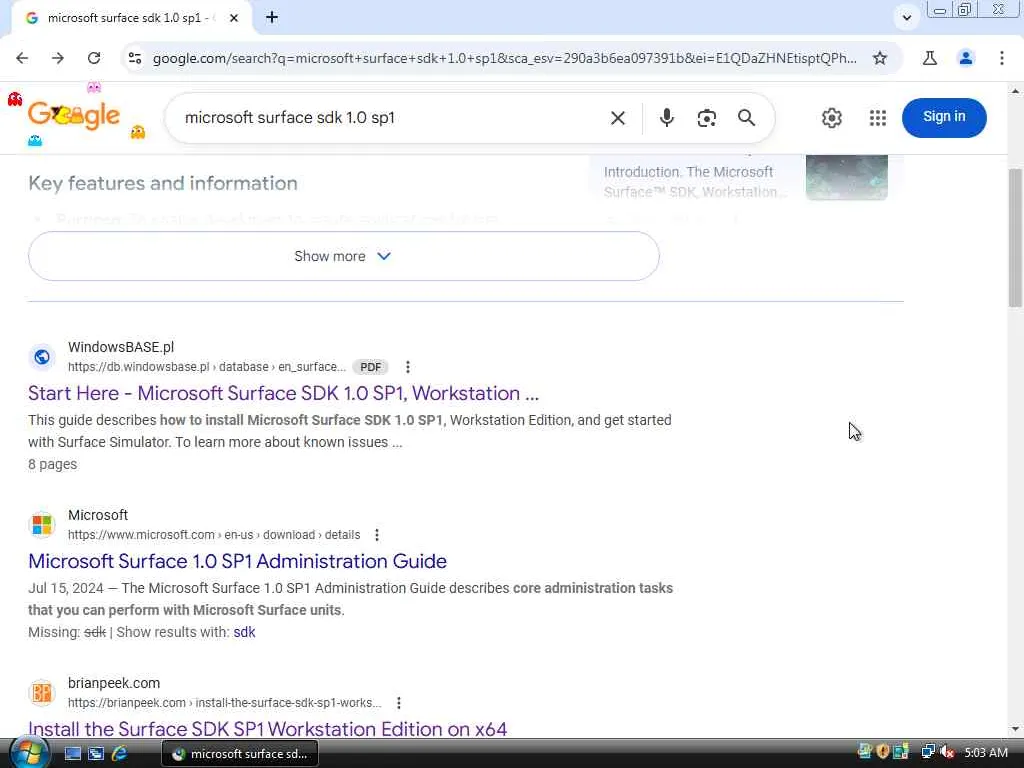
Task: Open more options for WindowsBASE.pl result
Action: [x=408, y=367]
